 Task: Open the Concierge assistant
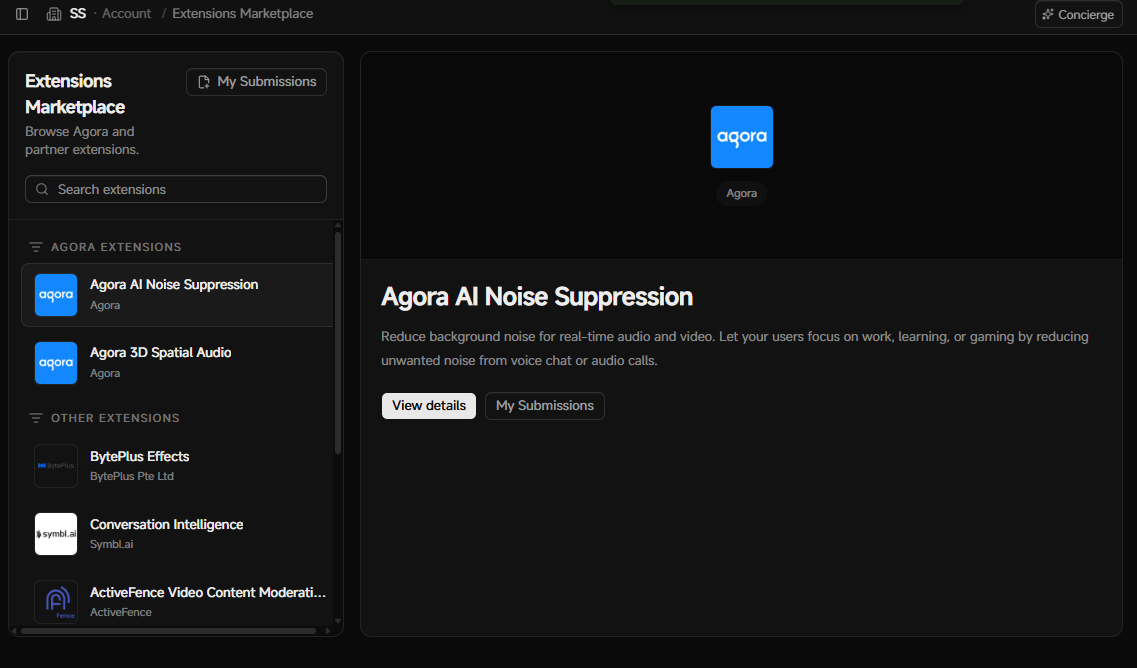tap(1078, 15)
